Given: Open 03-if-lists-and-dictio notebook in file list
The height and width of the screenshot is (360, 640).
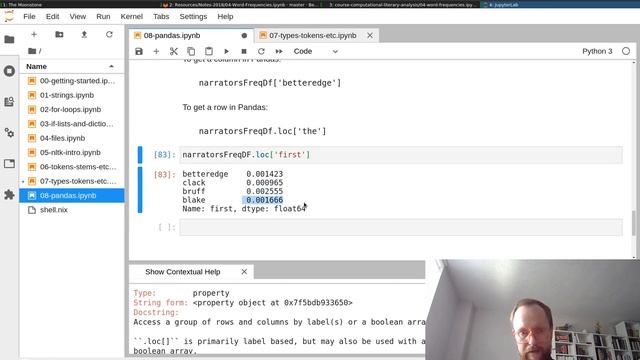Looking at the screenshot, I should [72, 124].
